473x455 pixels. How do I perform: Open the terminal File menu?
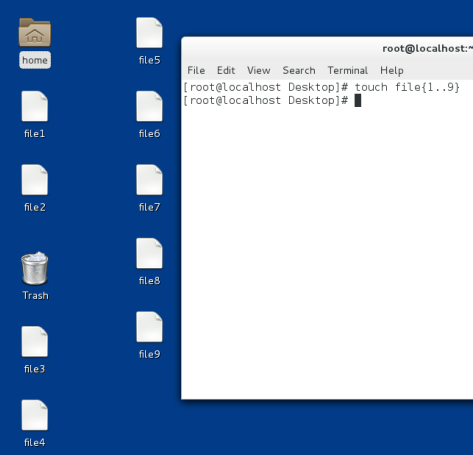click(x=196, y=70)
